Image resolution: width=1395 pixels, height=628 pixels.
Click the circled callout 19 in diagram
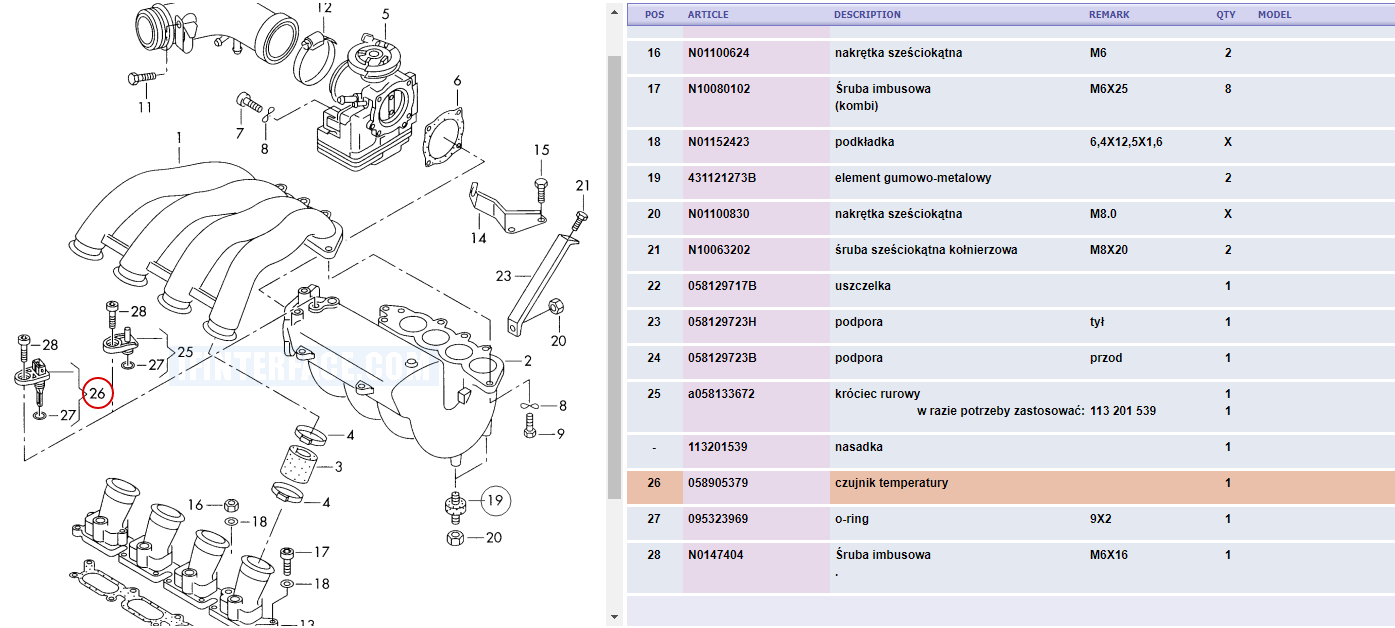click(x=495, y=500)
